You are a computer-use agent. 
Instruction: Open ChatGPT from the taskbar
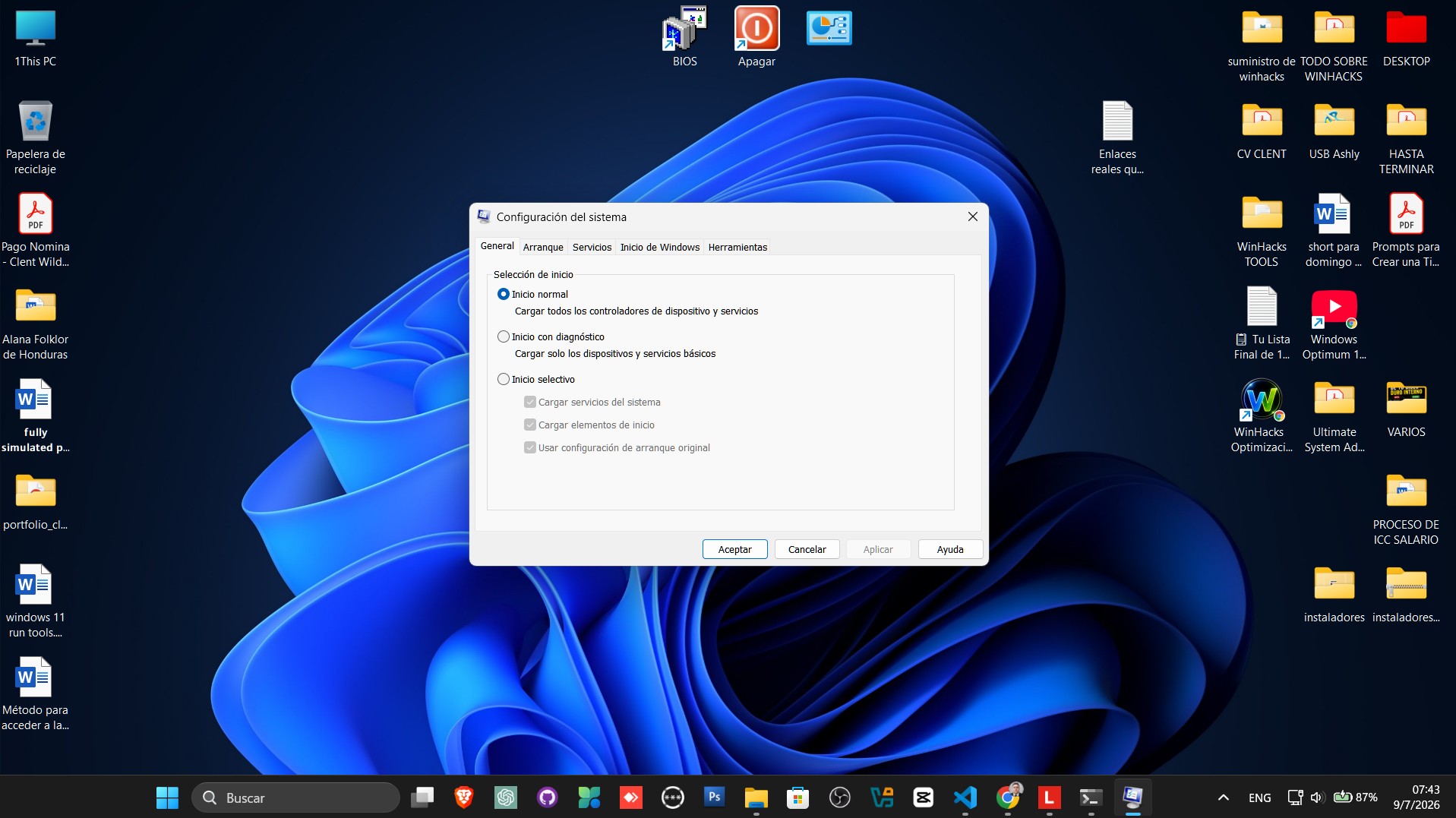[x=506, y=797]
